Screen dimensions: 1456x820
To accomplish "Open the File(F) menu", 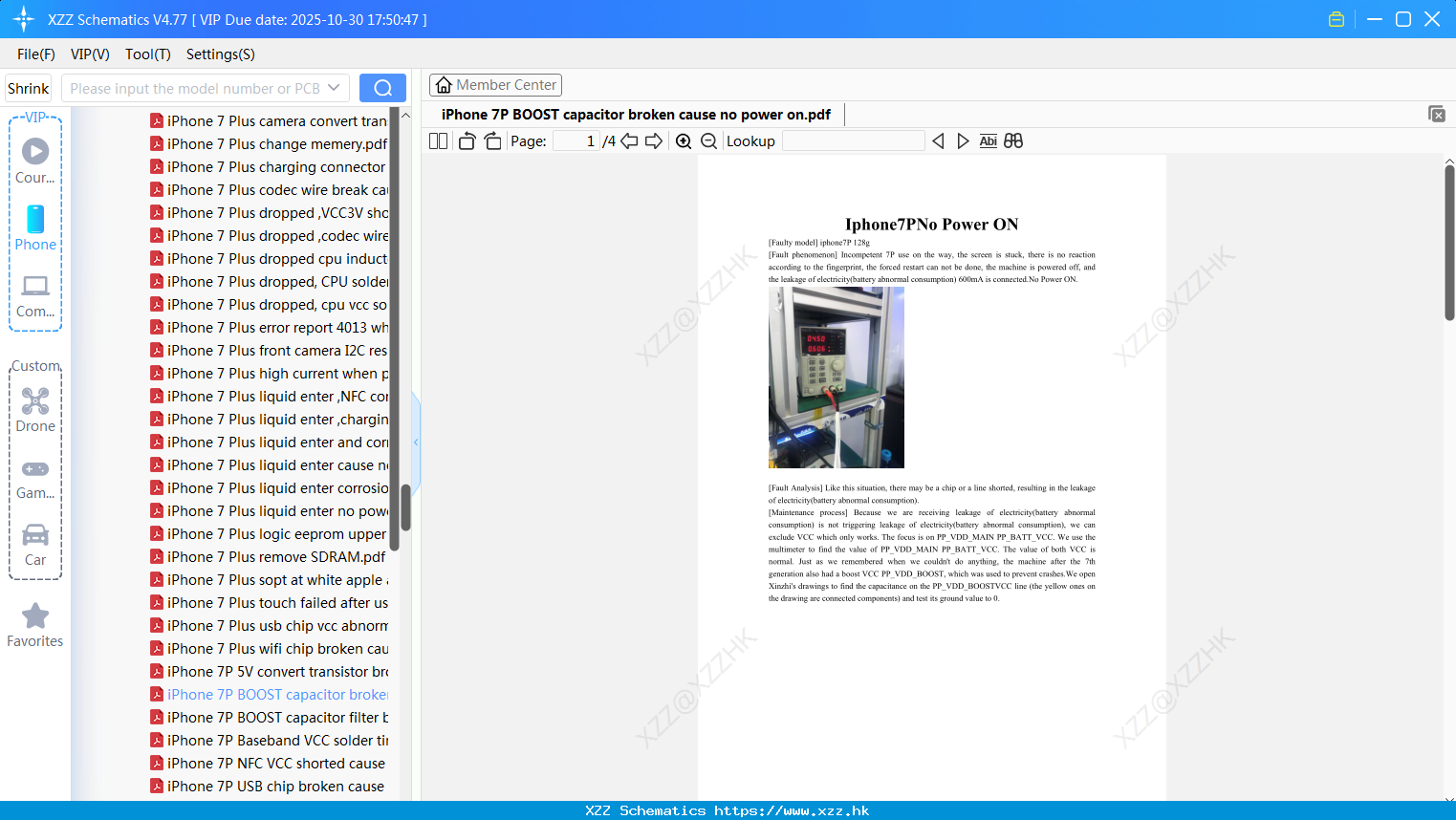I will [36, 54].
